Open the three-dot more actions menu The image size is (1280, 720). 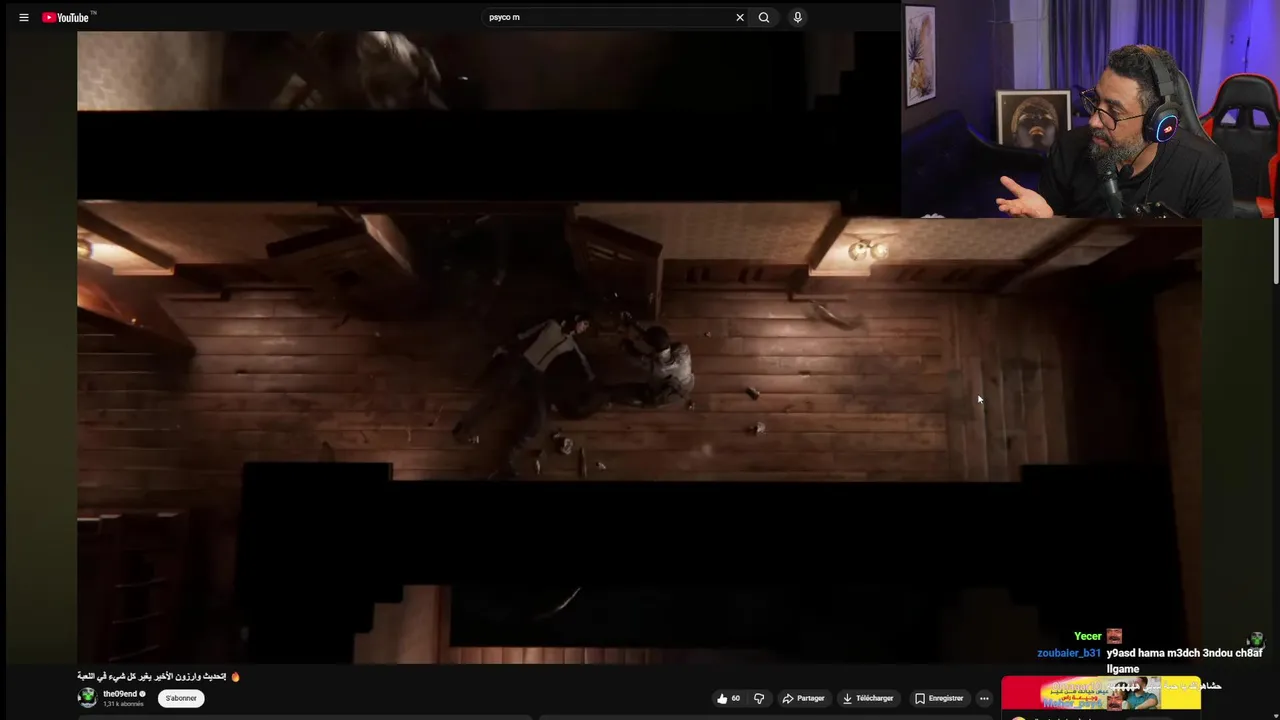[x=984, y=698]
